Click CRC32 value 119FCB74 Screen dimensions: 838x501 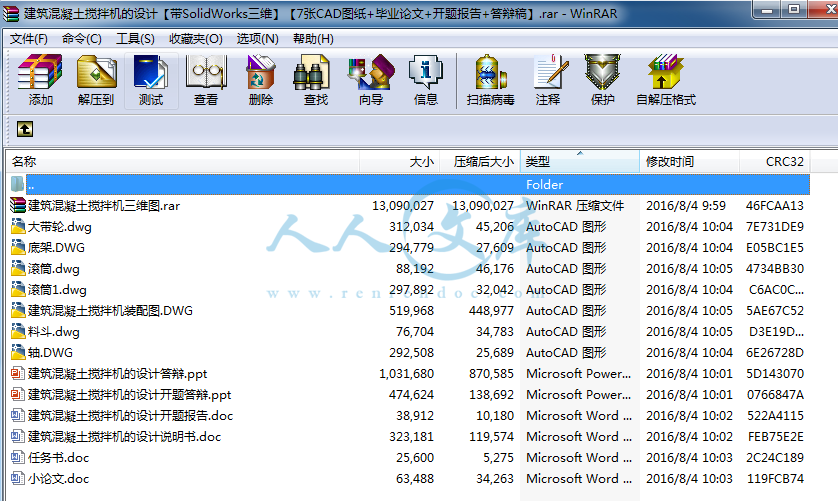(775, 479)
